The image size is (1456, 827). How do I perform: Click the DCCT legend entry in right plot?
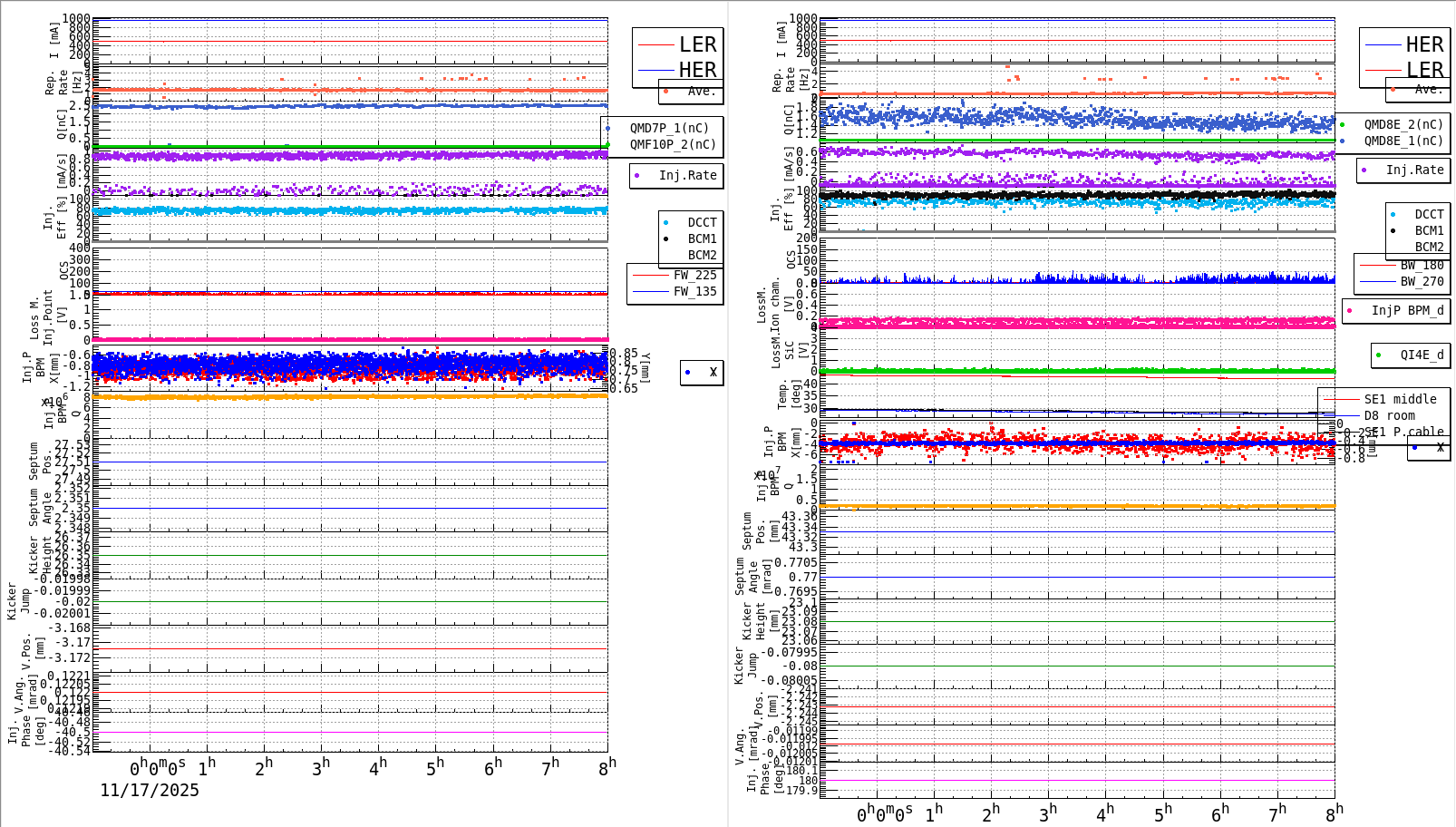pyautogui.click(x=1429, y=214)
